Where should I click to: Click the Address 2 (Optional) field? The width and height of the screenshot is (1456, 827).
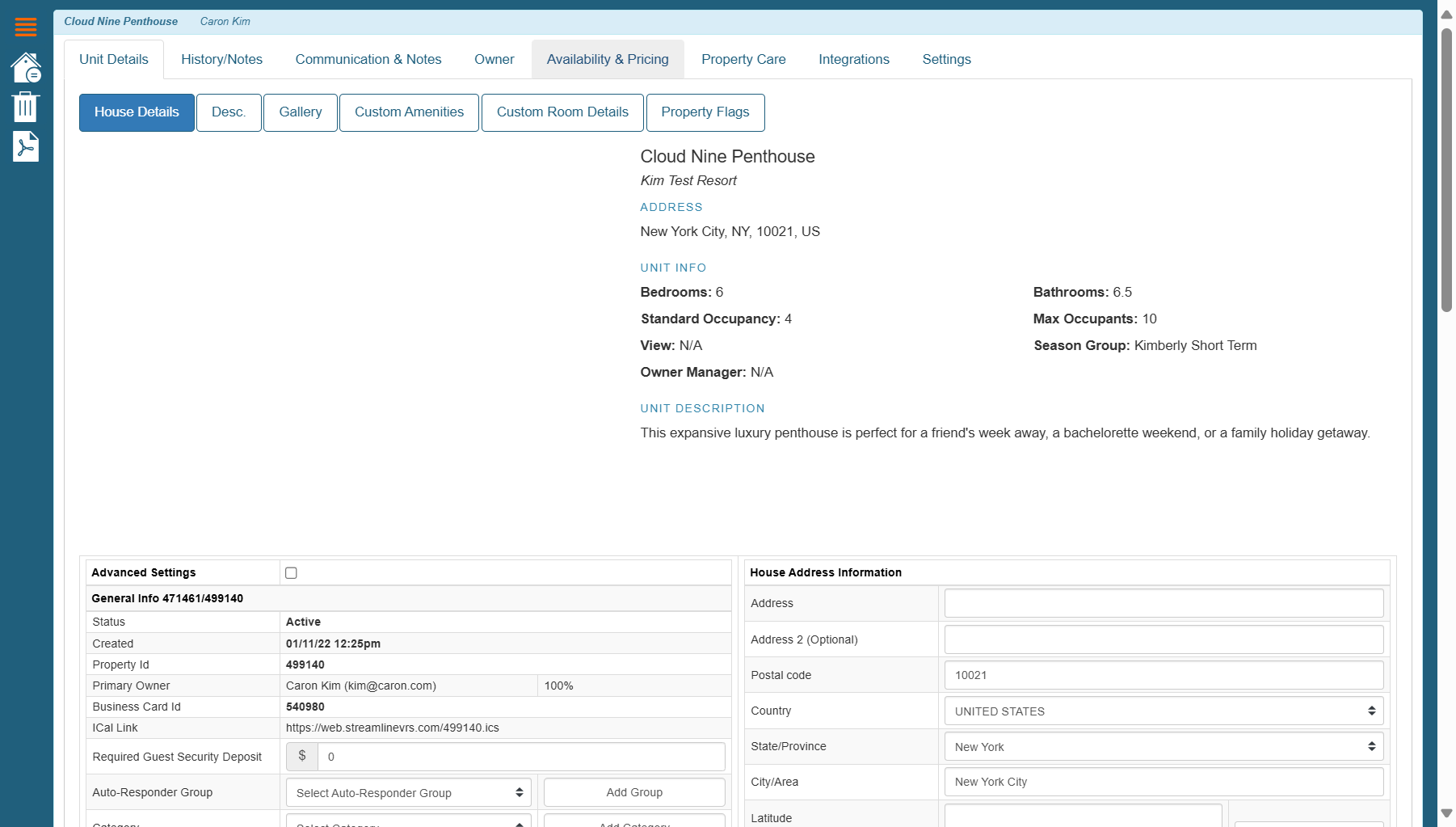tap(1164, 639)
